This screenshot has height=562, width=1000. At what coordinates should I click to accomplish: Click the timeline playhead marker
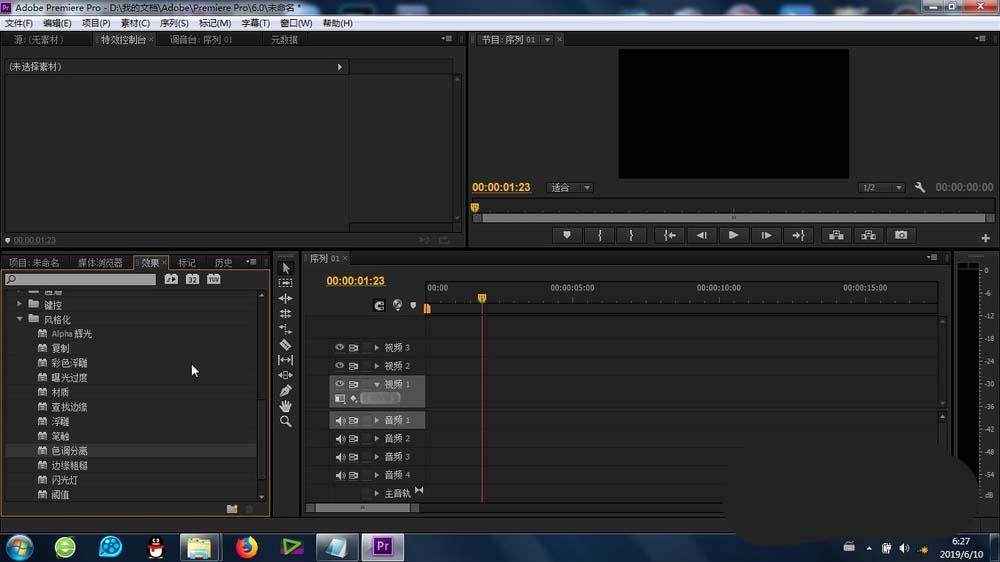482,298
